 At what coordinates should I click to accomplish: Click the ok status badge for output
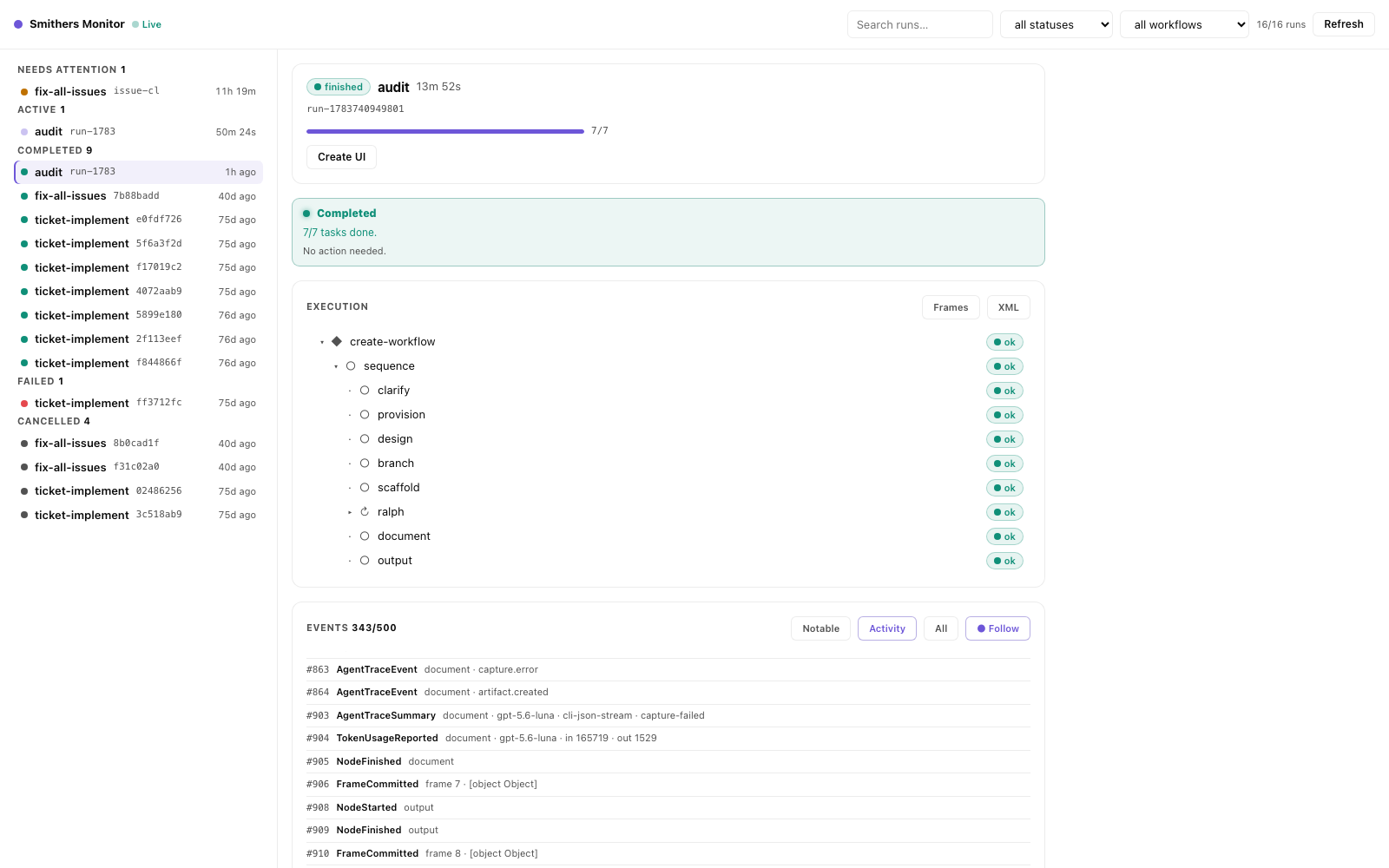tap(1004, 561)
